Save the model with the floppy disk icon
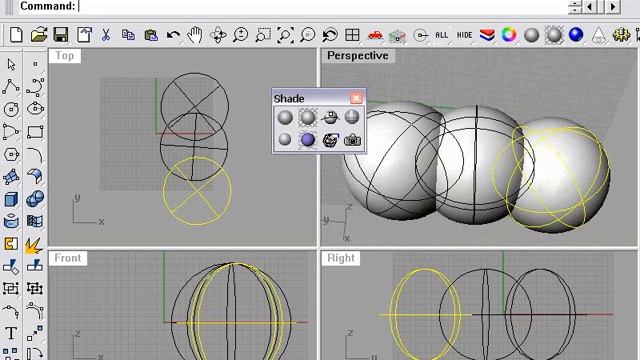The image size is (640, 360). 61,35
